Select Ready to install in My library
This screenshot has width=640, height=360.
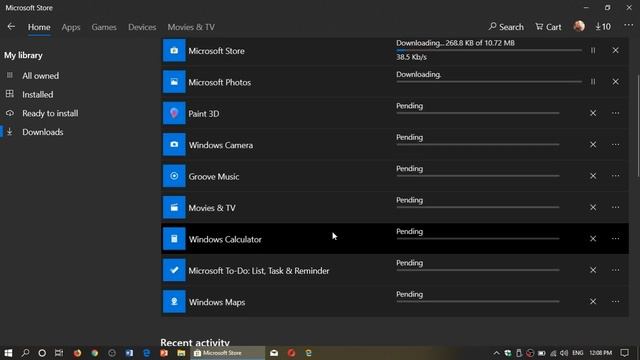[x=50, y=113]
